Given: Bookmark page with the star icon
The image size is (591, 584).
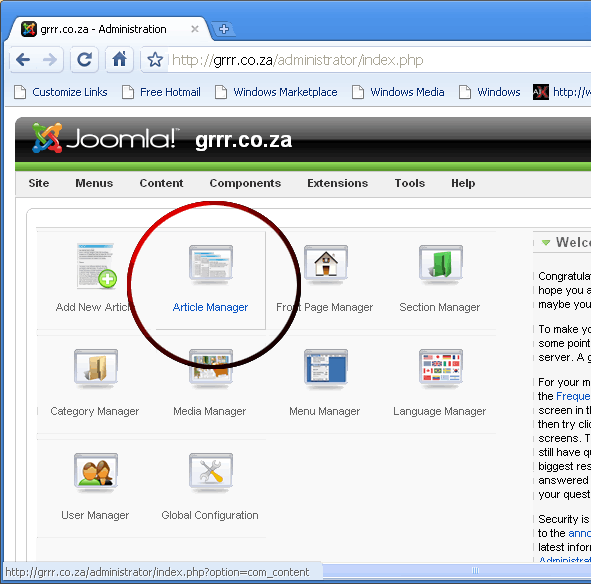Looking at the screenshot, I should click(x=155, y=60).
